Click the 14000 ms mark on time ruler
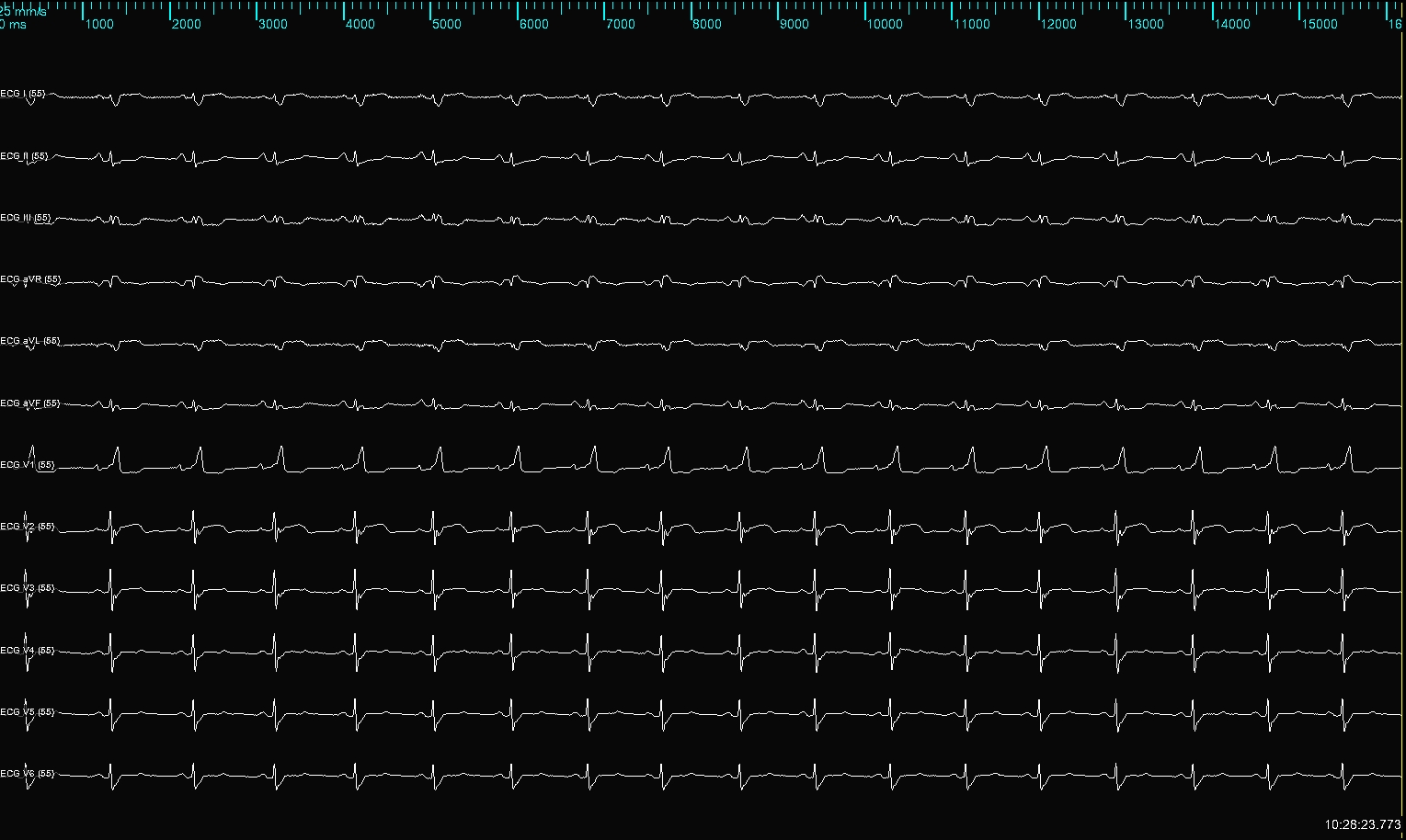Image resolution: width=1406 pixels, height=840 pixels. click(x=1232, y=24)
